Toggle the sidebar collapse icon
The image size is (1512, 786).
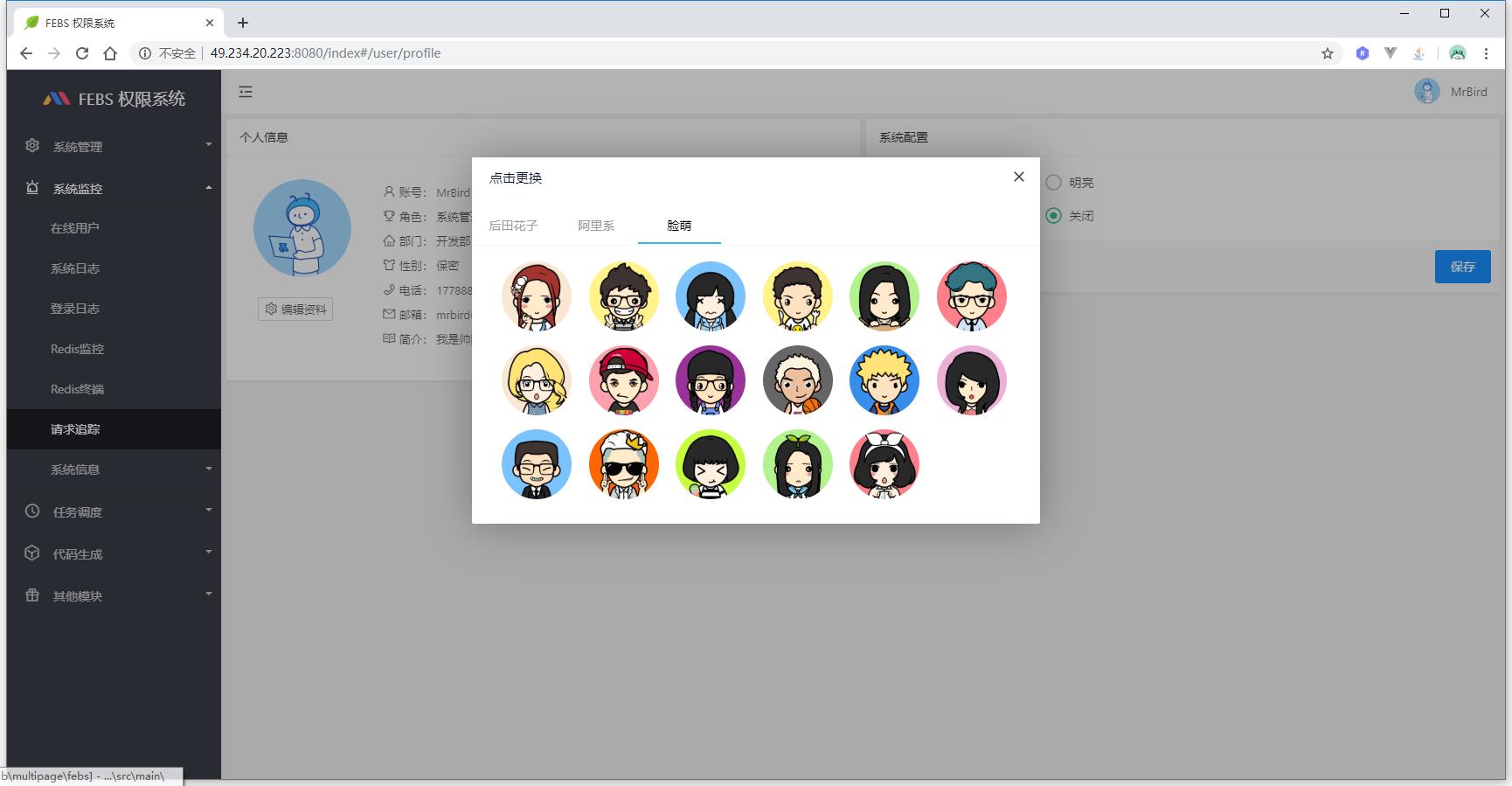click(246, 92)
